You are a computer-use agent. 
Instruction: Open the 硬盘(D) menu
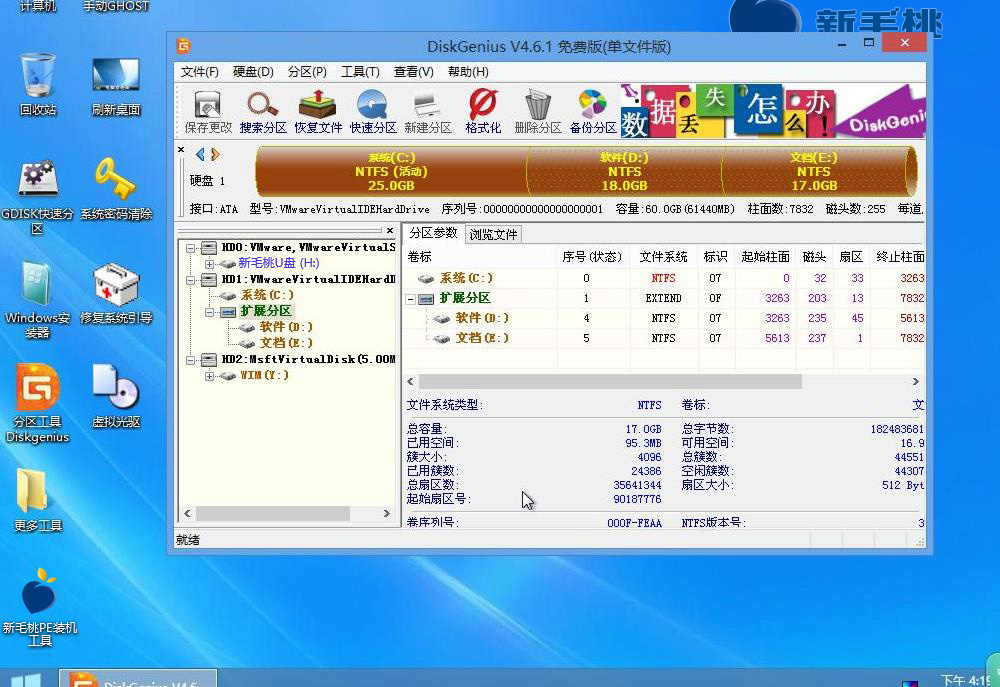(253, 72)
